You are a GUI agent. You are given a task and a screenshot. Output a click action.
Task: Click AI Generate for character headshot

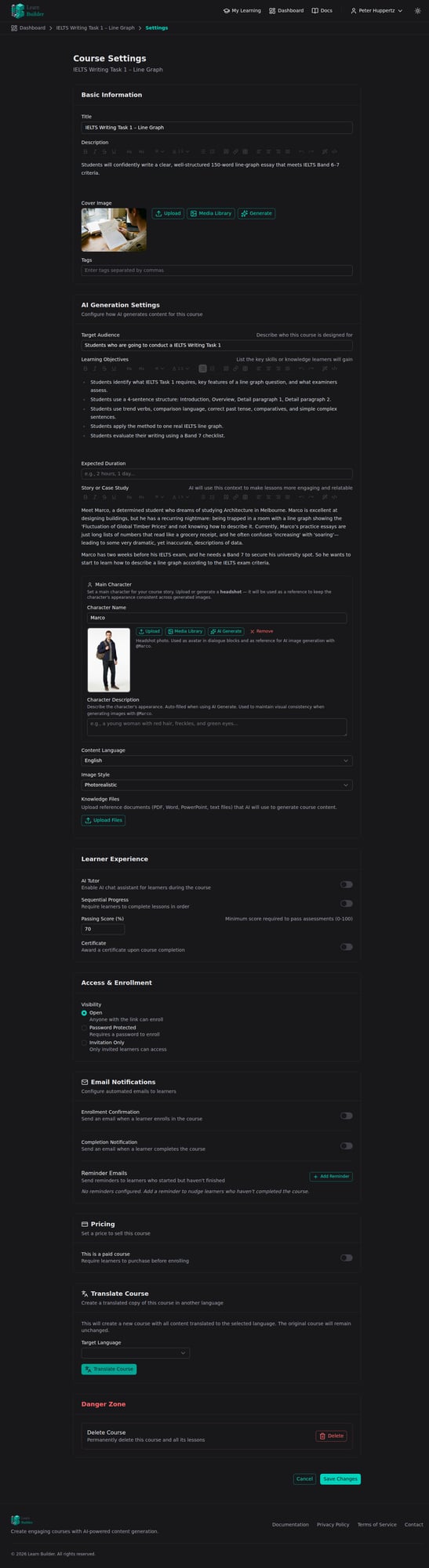click(x=226, y=631)
